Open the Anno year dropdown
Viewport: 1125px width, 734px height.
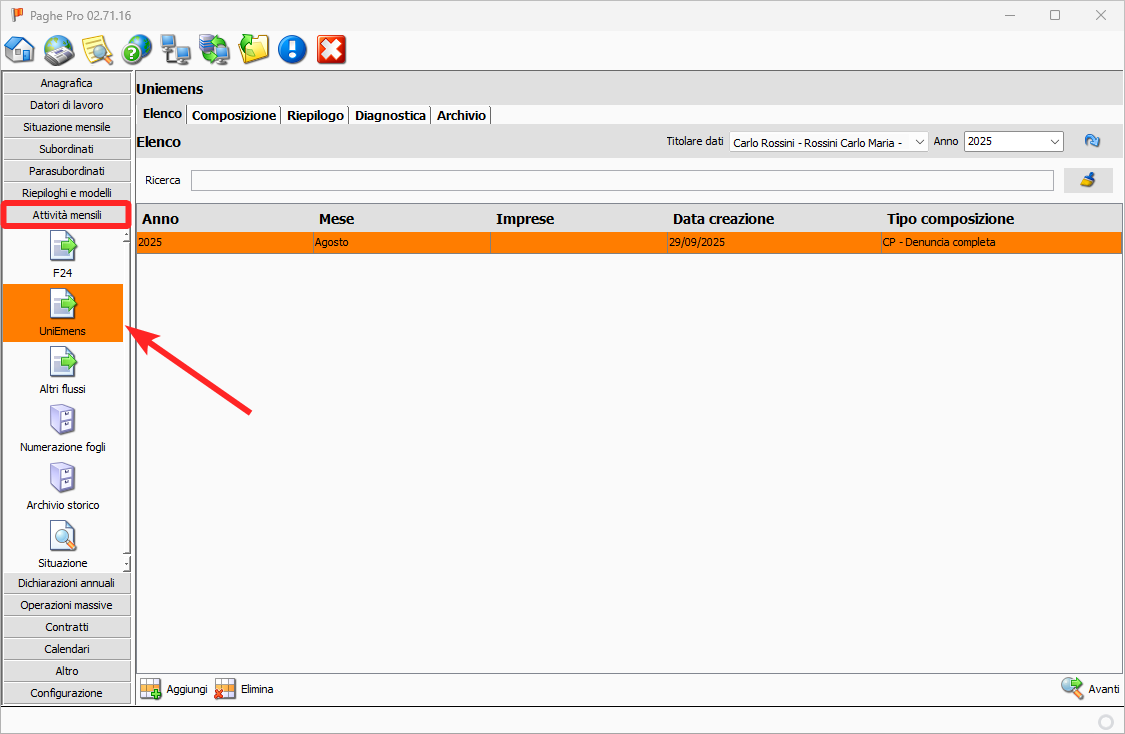tap(1055, 142)
